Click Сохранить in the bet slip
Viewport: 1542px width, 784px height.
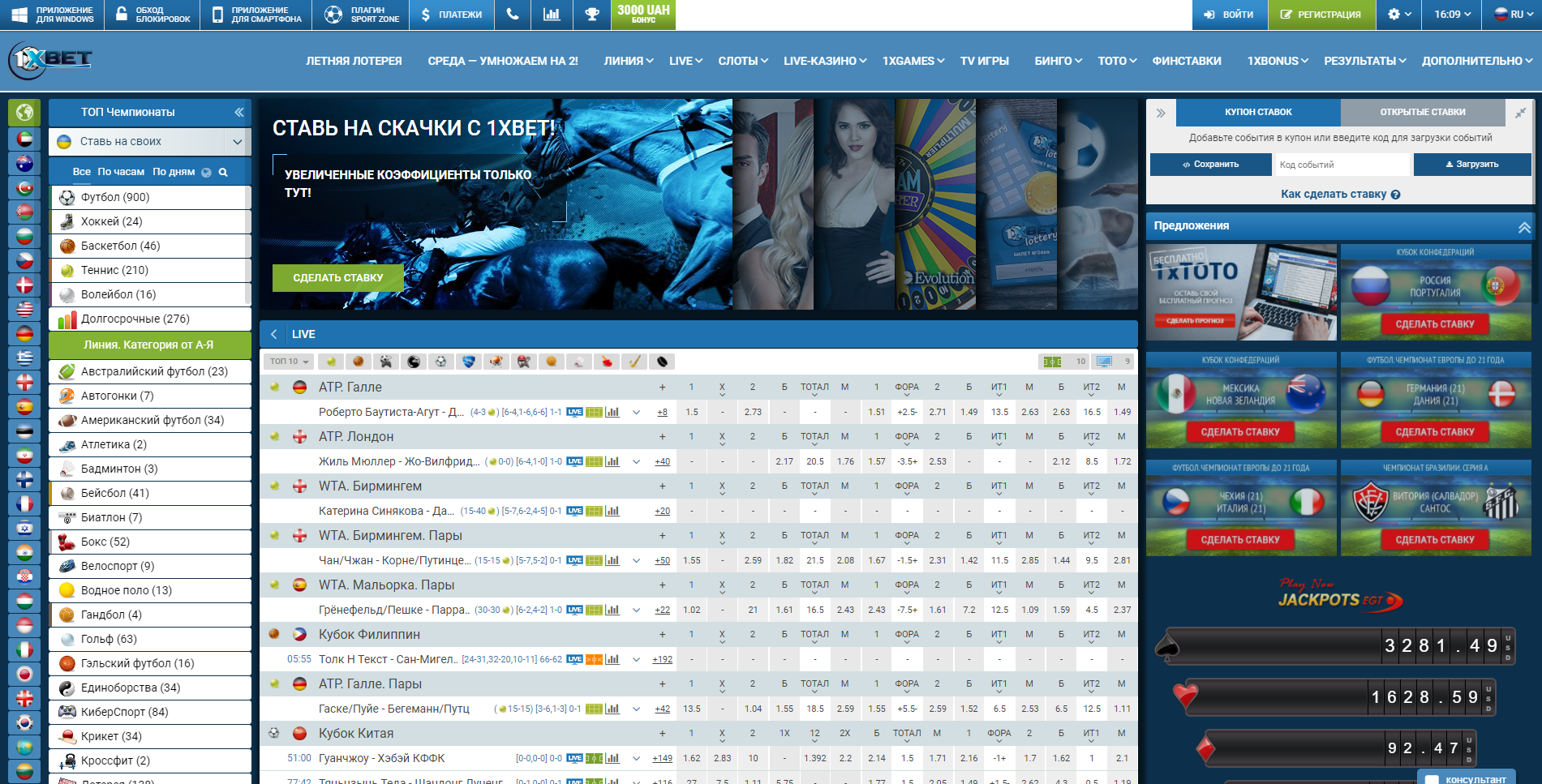tap(1210, 165)
